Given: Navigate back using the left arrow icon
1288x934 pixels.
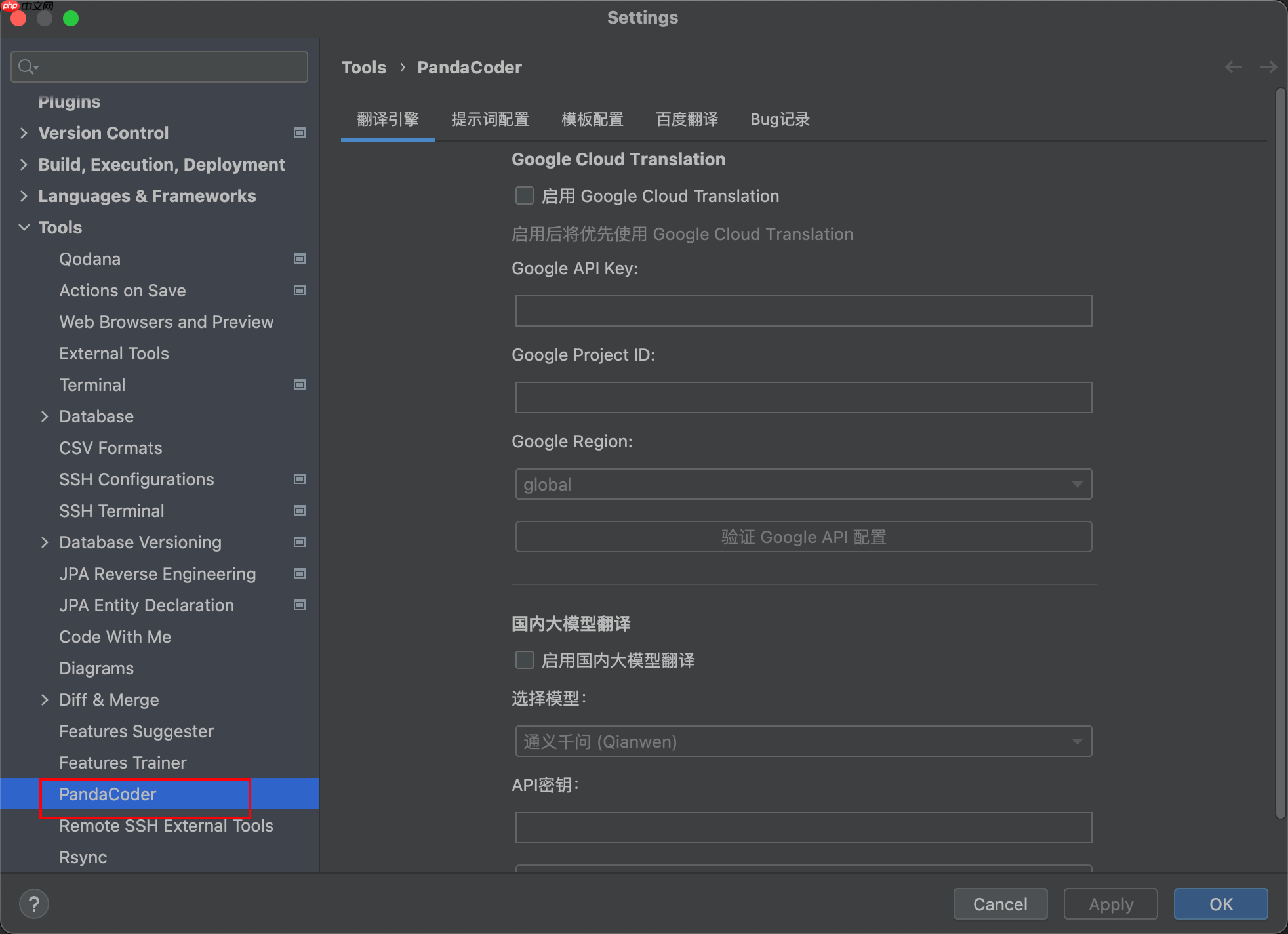Looking at the screenshot, I should pos(1234,66).
